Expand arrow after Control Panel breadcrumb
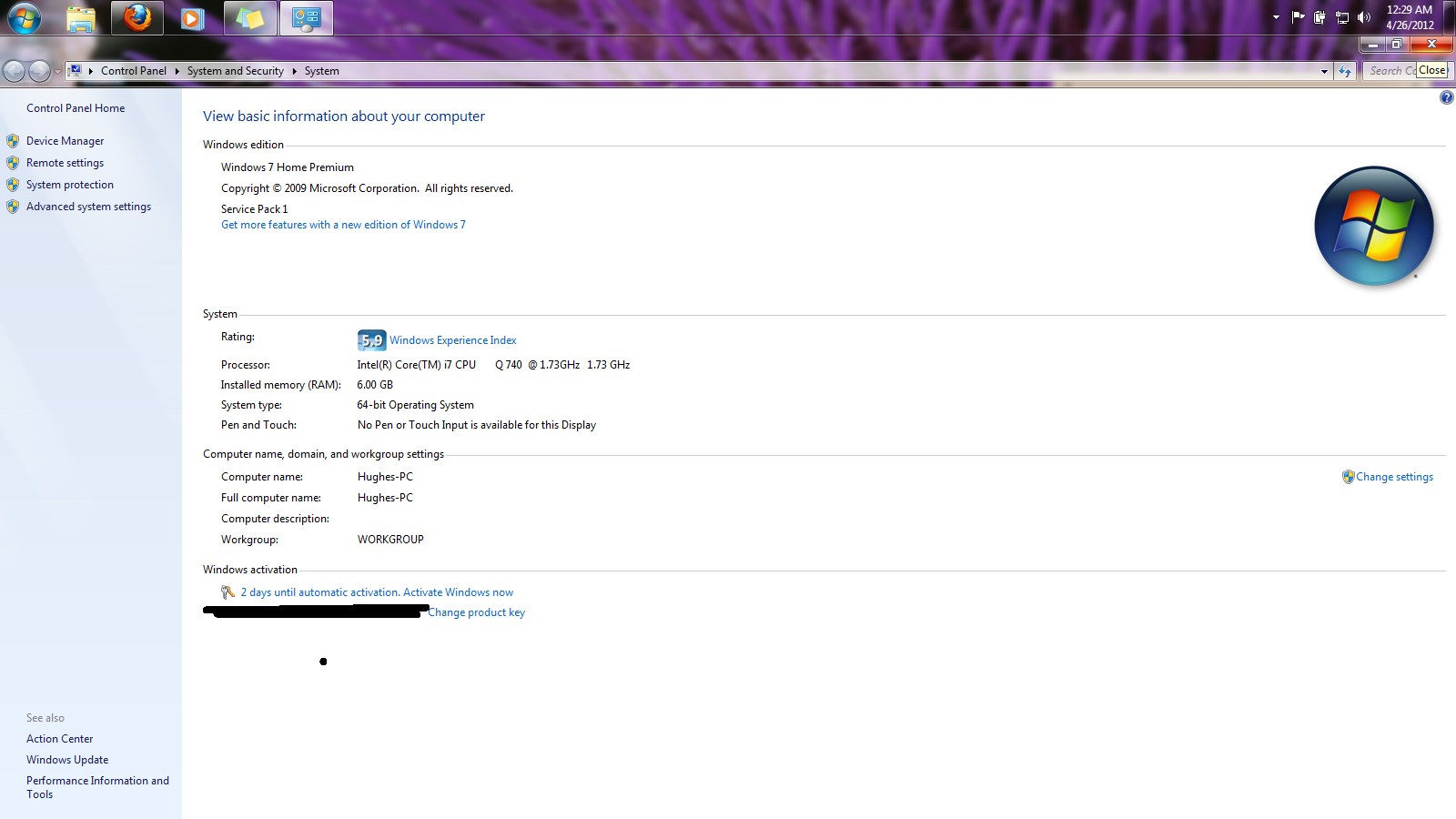 pyautogui.click(x=177, y=71)
